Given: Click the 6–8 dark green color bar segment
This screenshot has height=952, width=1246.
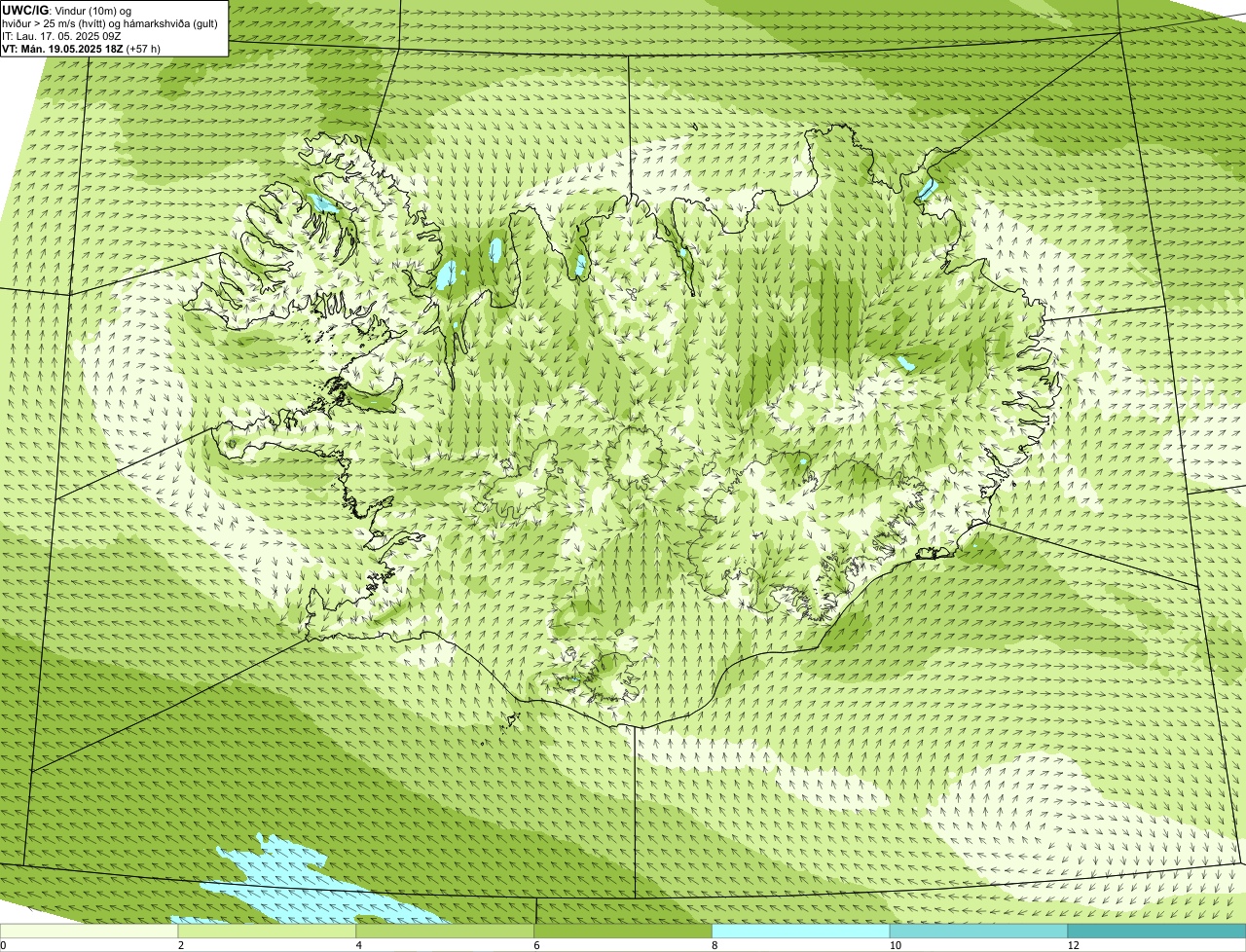Looking at the screenshot, I should (x=624, y=931).
